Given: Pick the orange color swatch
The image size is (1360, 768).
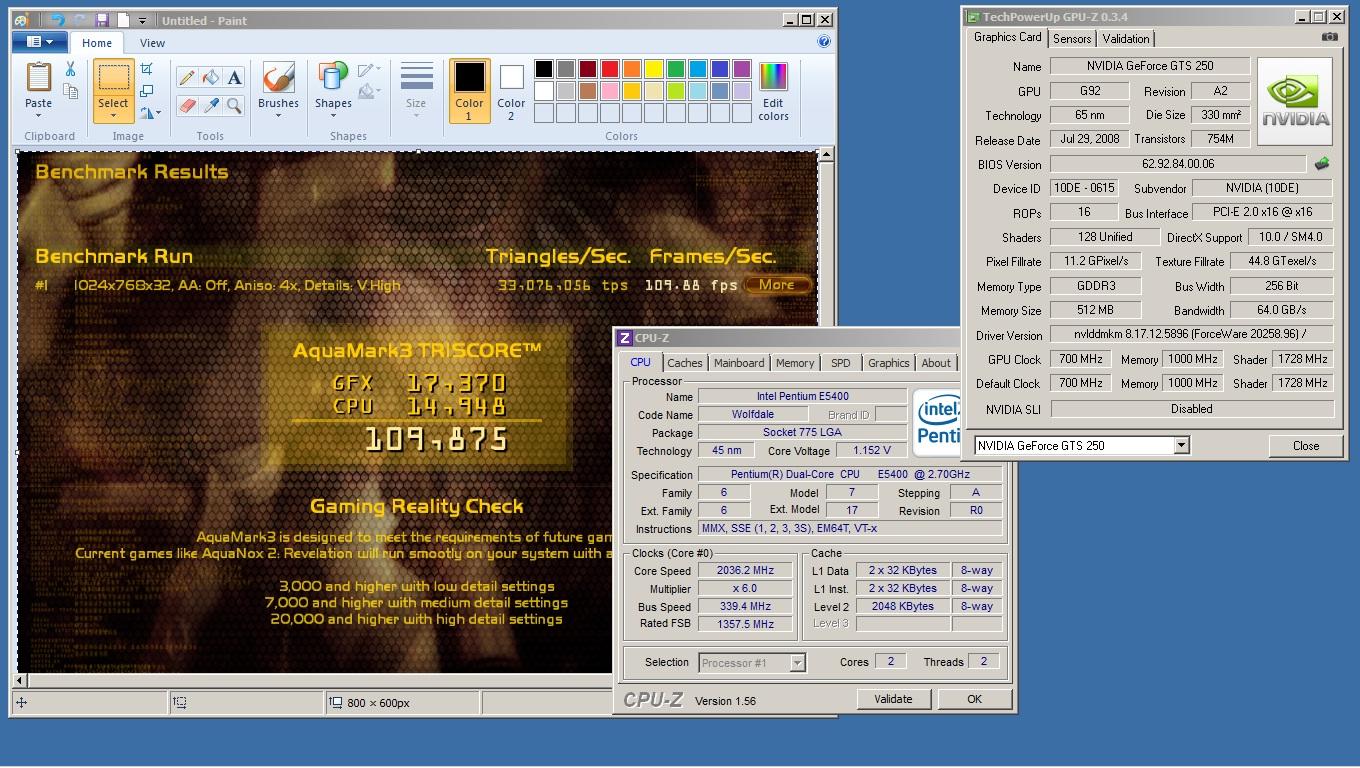Looking at the screenshot, I should [x=631, y=69].
